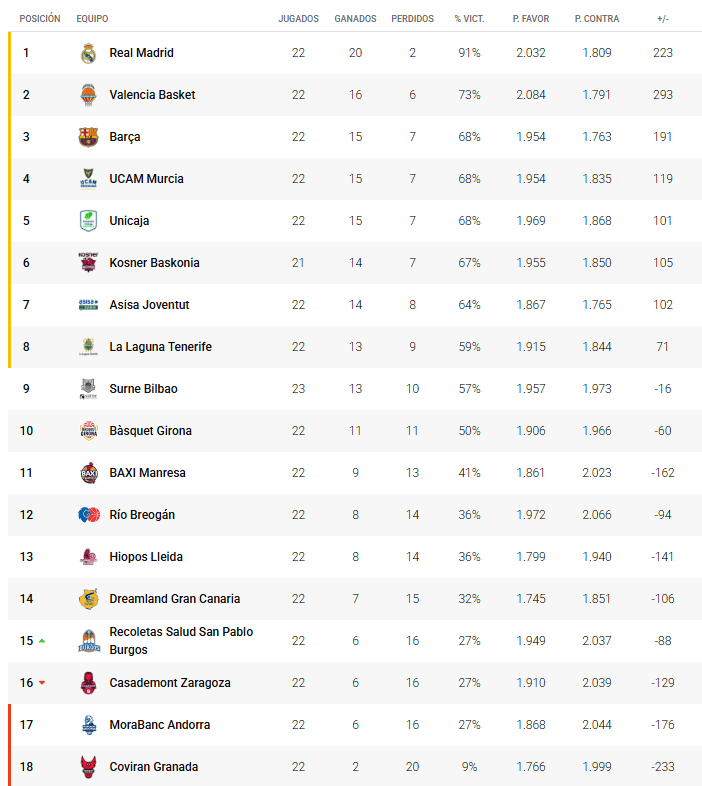The height and width of the screenshot is (786, 702).
Task: Click the Kosner Baskonia logo
Action: 88,263
